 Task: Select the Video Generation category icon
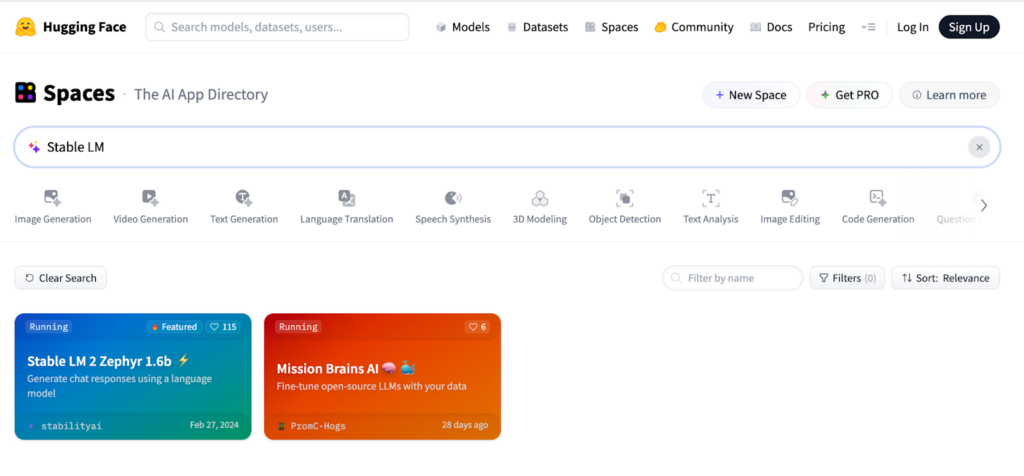(x=150, y=198)
